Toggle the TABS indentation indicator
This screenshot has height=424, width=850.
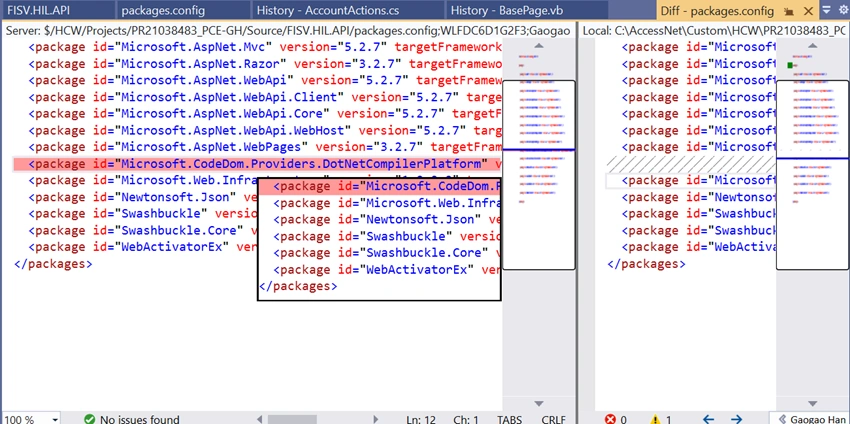tap(509, 419)
